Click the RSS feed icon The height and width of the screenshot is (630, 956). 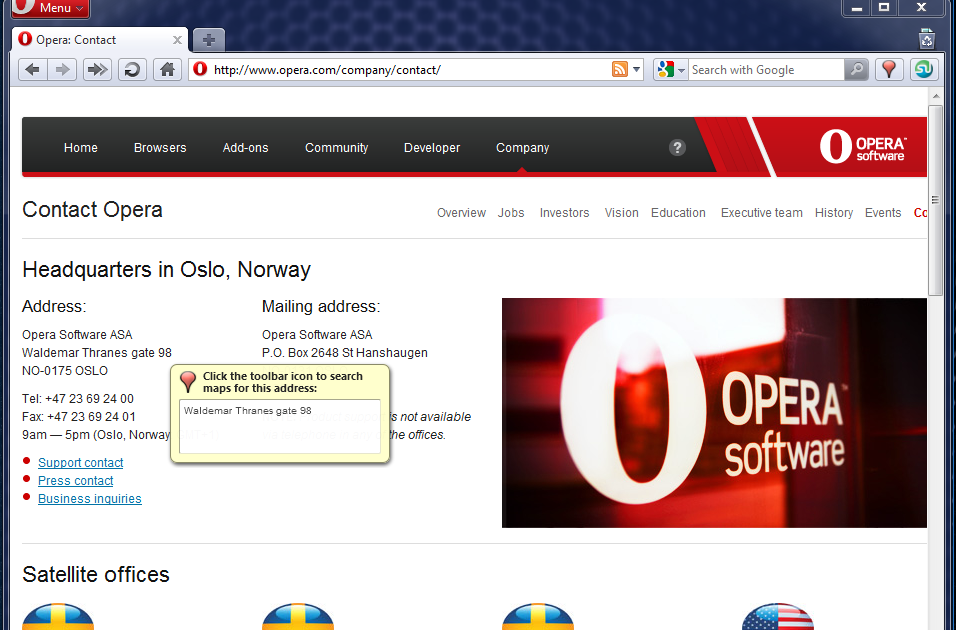(619, 70)
